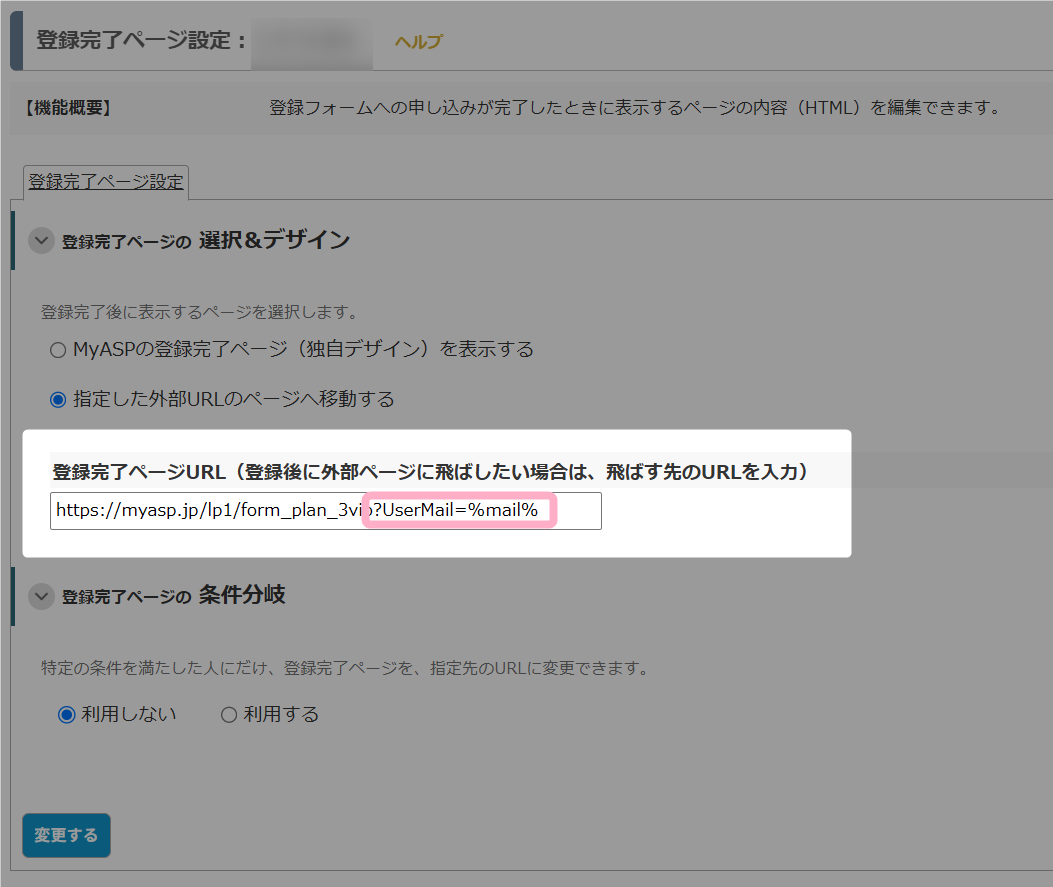The image size is (1053, 887).
Task: Select MyASPの登録完了ページ radio option
Action: [x=58, y=350]
